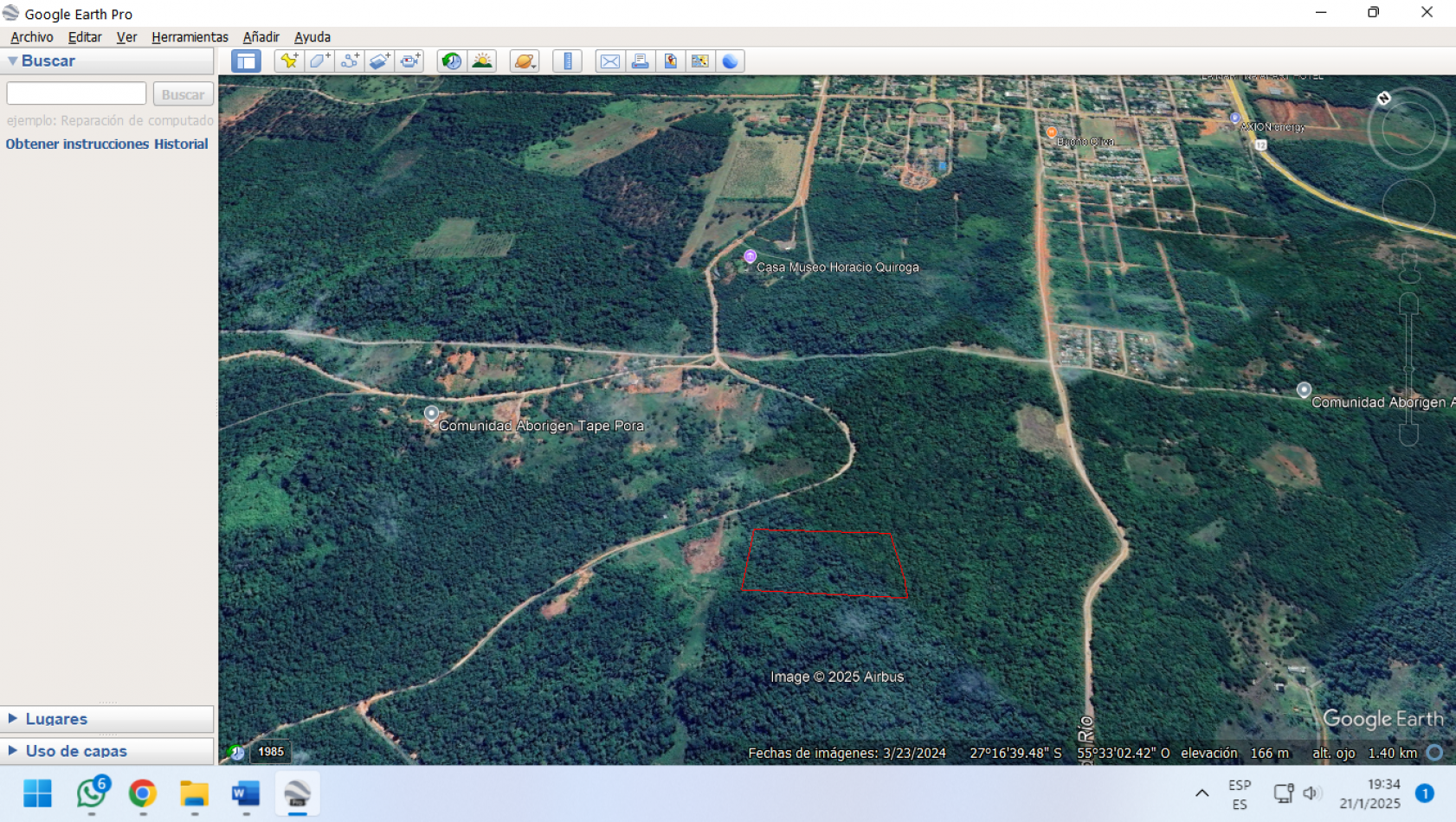Toggle sunlight across the landscape
Viewport: 1456px width, 822px height.
[x=482, y=61]
